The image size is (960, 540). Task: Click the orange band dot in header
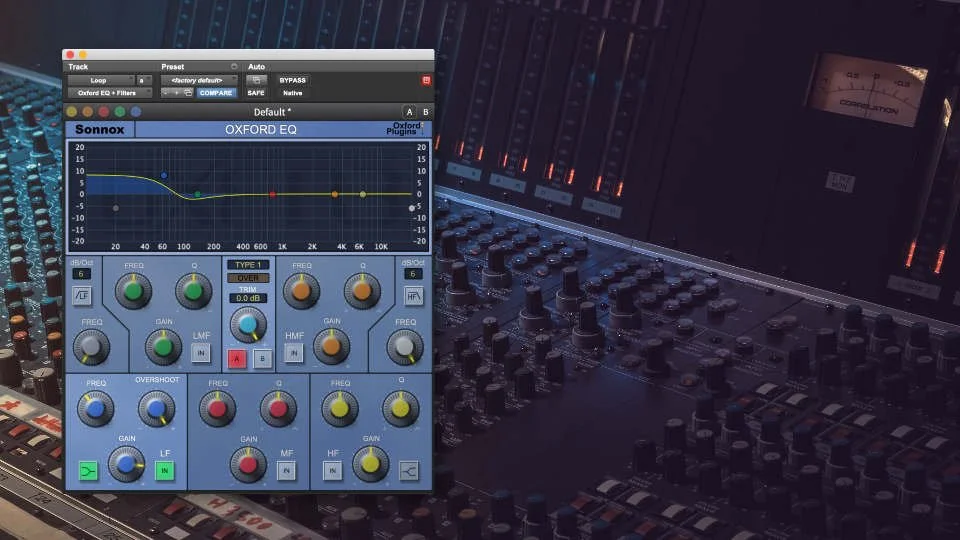tap(88, 111)
